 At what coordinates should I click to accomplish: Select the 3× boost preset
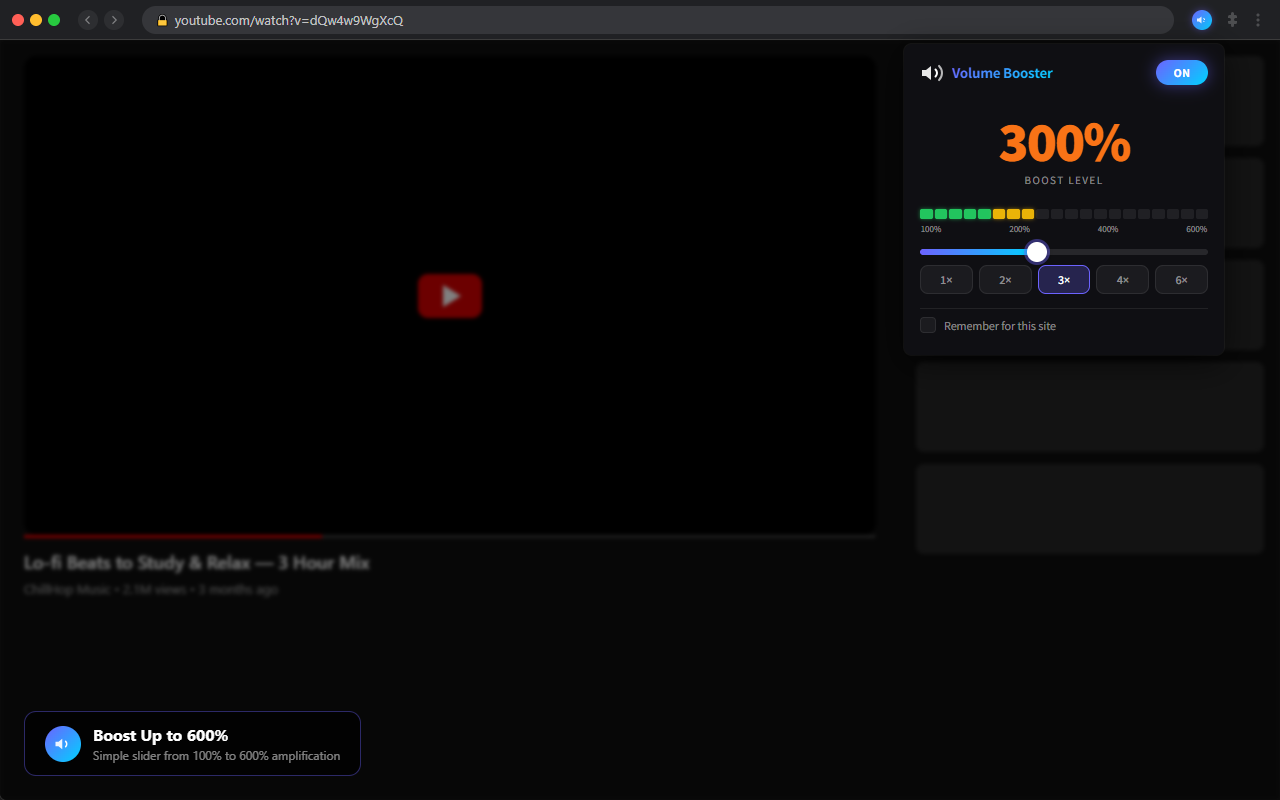(1064, 280)
